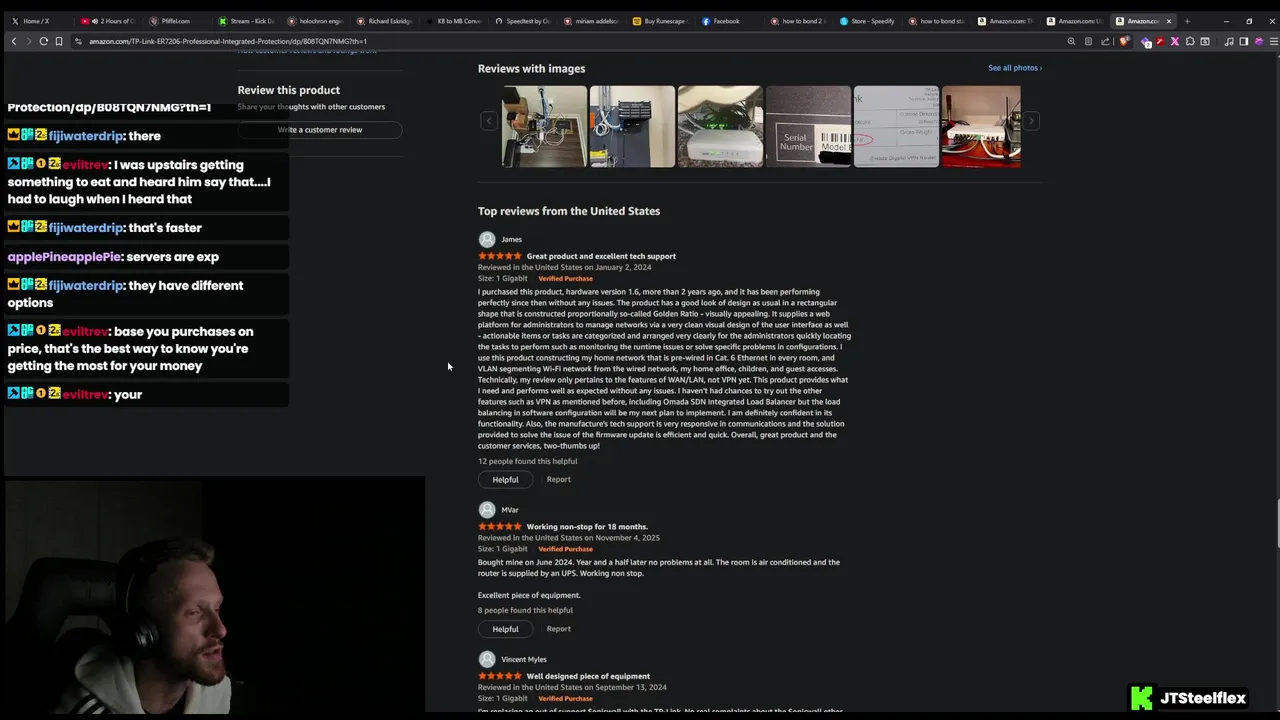This screenshot has height=720, width=1280.
Task: Open the red extension icon in toolbar
Action: [1160, 41]
